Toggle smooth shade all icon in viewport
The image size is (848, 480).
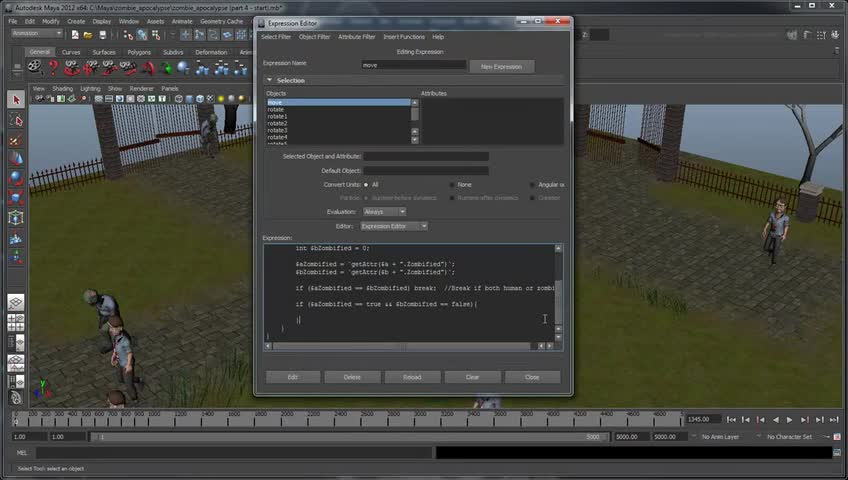[189, 98]
